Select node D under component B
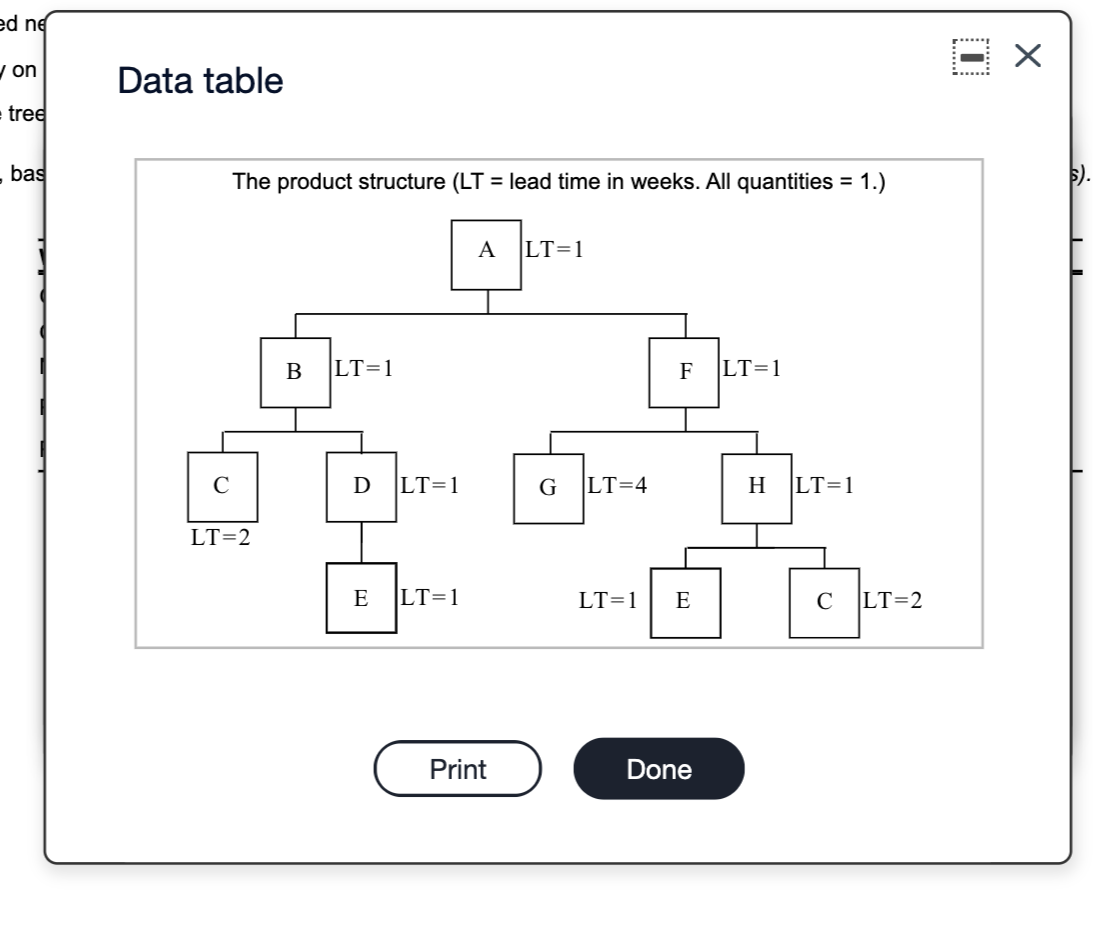The height and width of the screenshot is (950, 1108). coord(361,488)
